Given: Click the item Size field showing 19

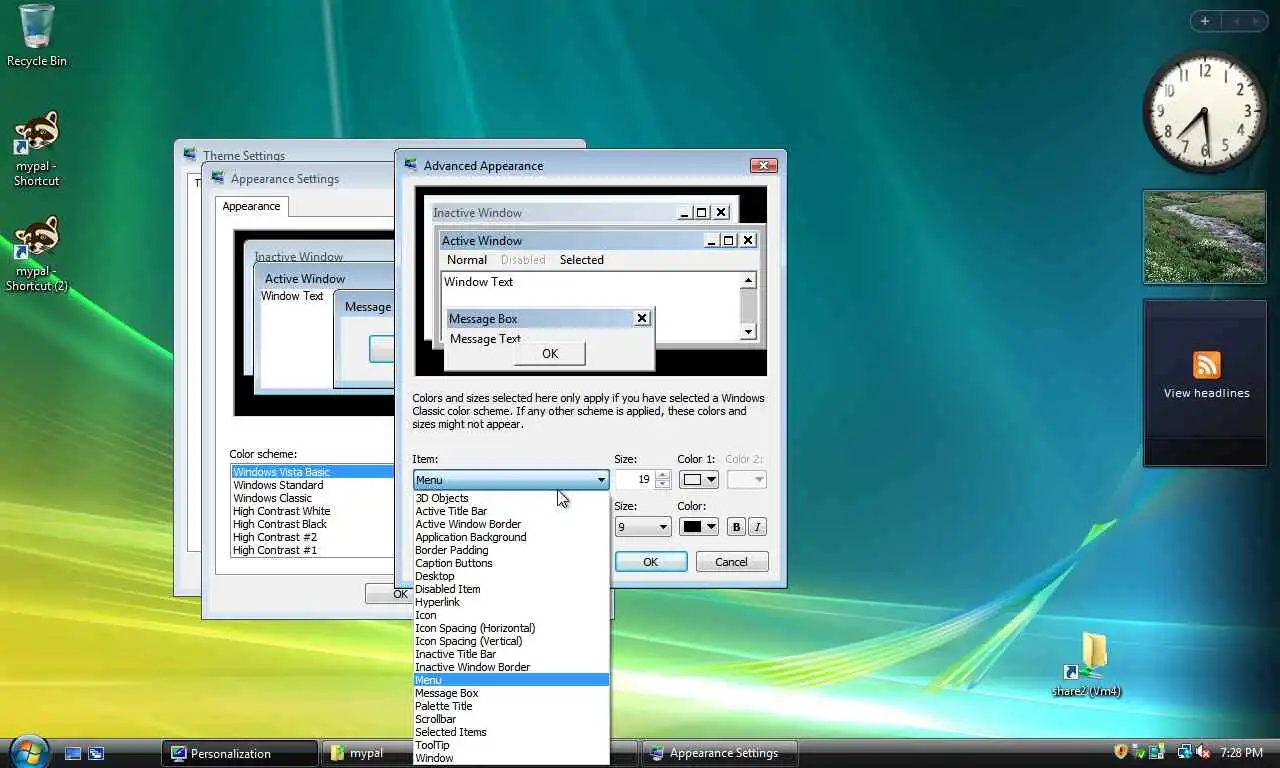Looking at the screenshot, I should (634, 480).
